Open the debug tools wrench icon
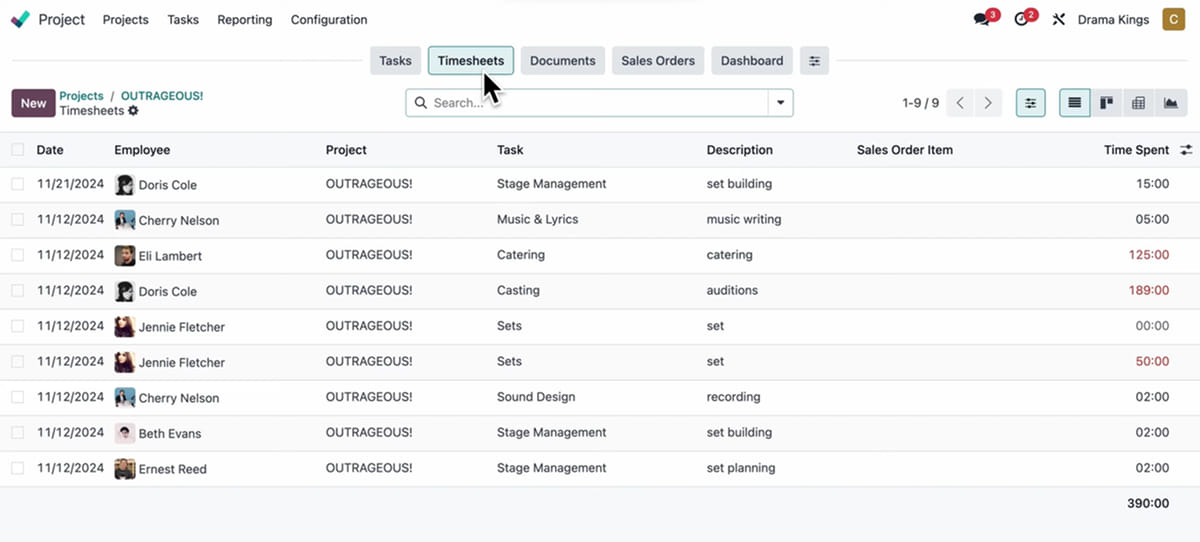 (1058, 19)
